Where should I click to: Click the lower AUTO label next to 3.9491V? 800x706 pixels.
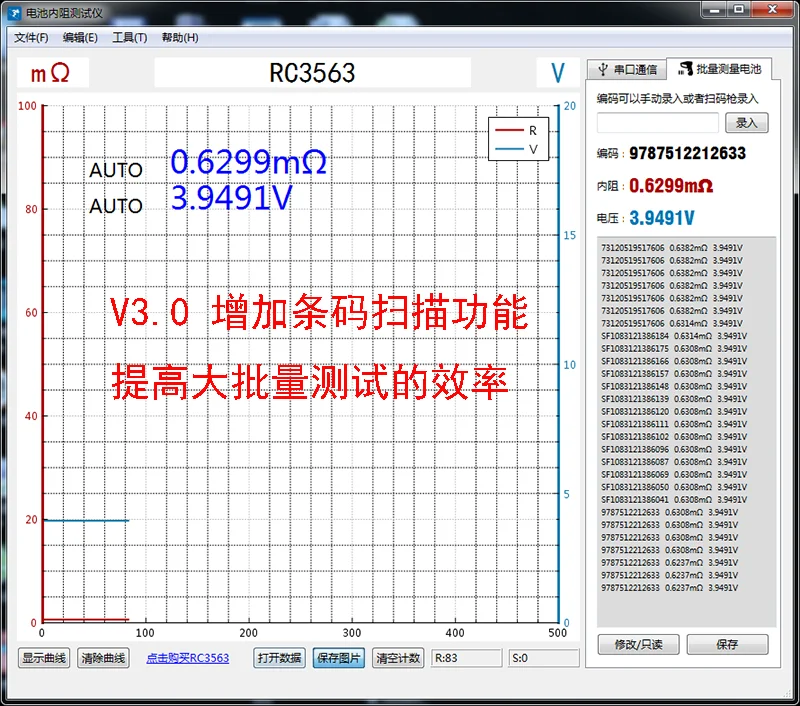[x=116, y=206]
